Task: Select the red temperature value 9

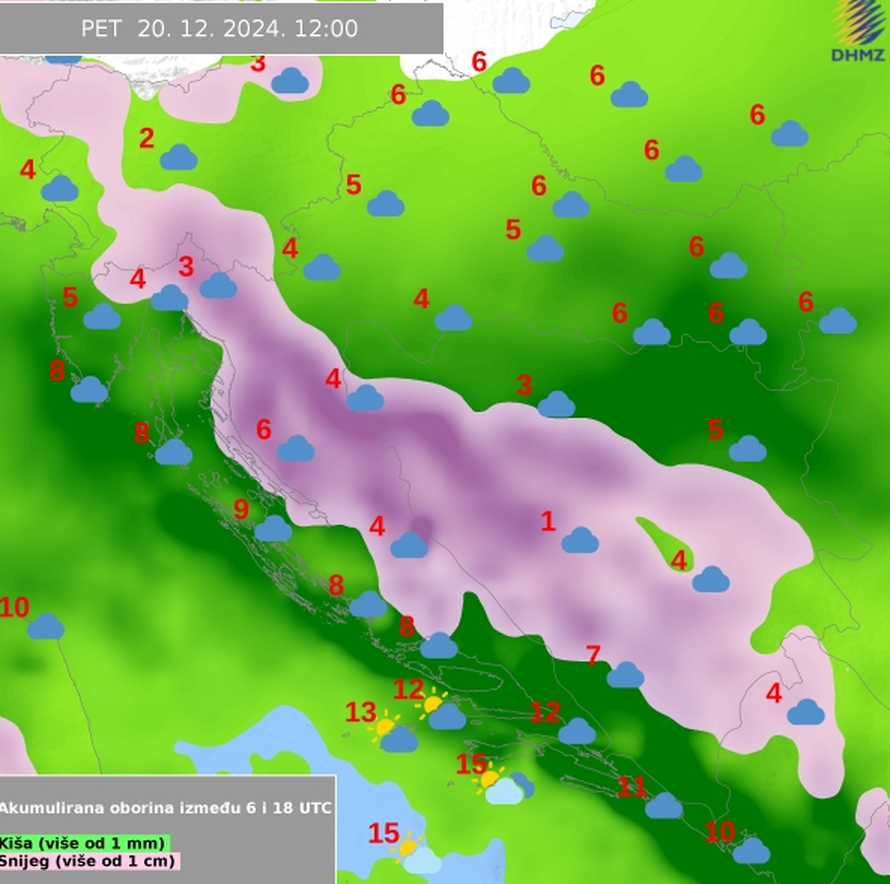Action: coord(241,509)
